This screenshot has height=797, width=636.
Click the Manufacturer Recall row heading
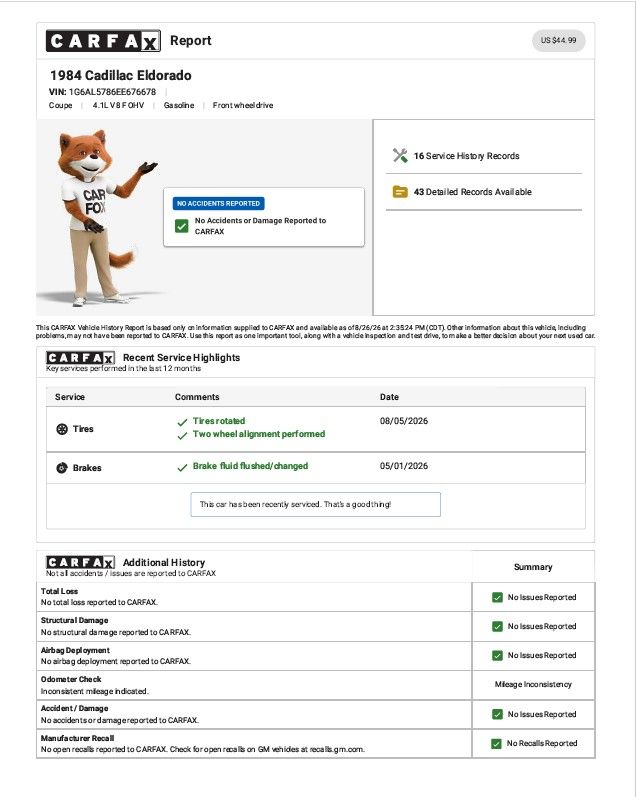[77, 738]
